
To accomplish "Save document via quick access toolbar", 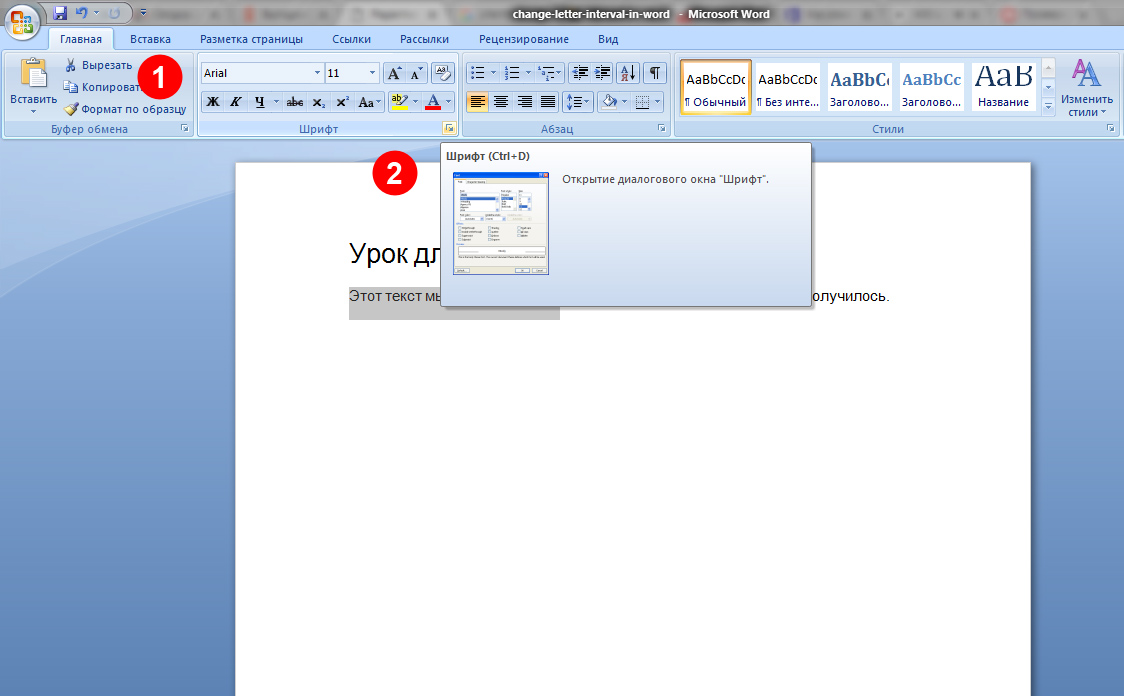I will tap(60, 13).
